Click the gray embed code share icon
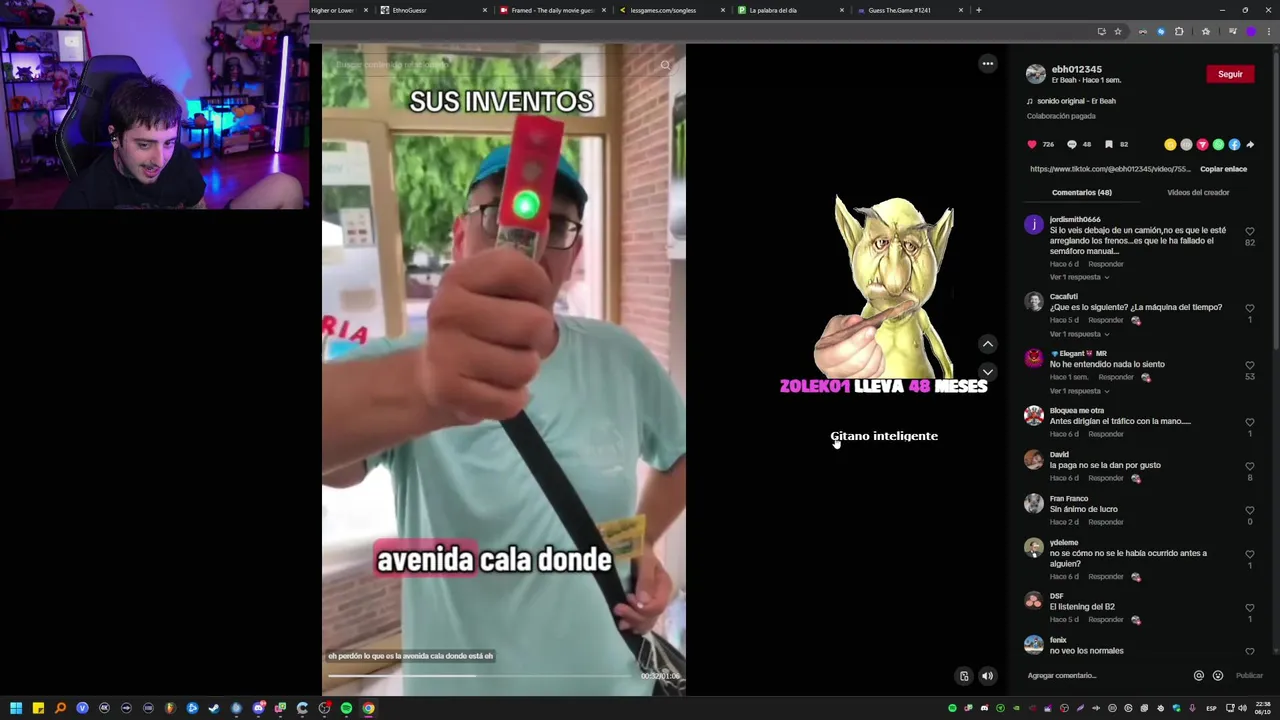Image resolution: width=1280 pixels, height=720 pixels. (x=1186, y=144)
